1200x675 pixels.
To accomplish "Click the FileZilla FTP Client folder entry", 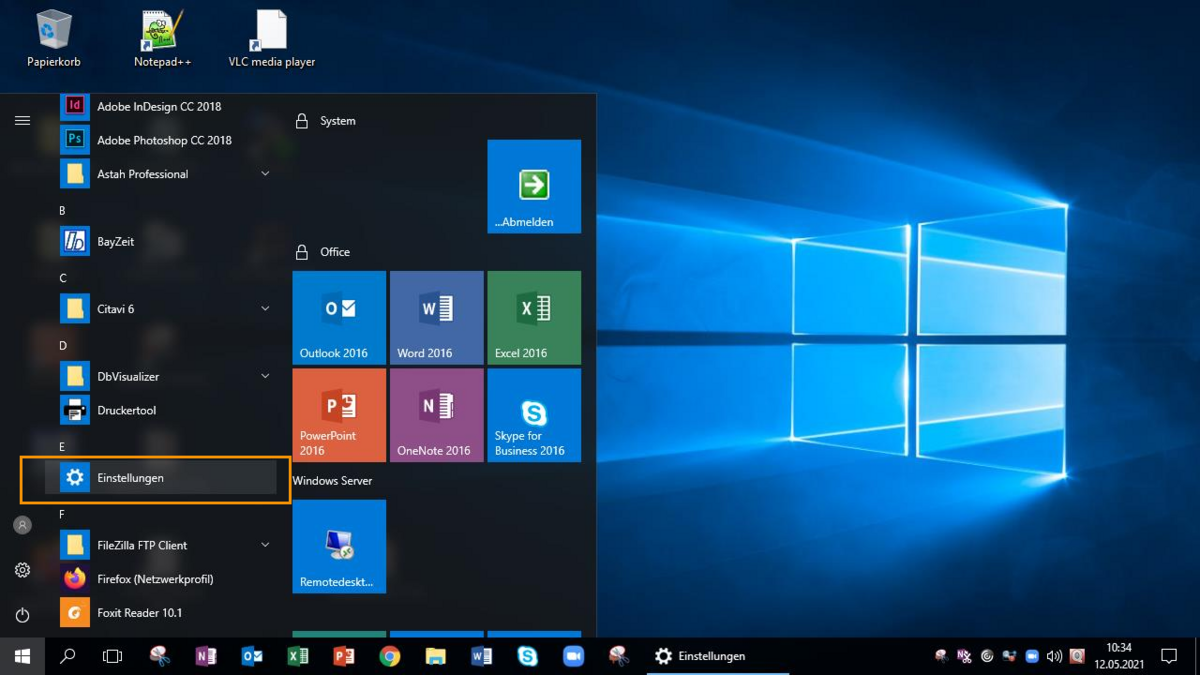I will (161, 545).
